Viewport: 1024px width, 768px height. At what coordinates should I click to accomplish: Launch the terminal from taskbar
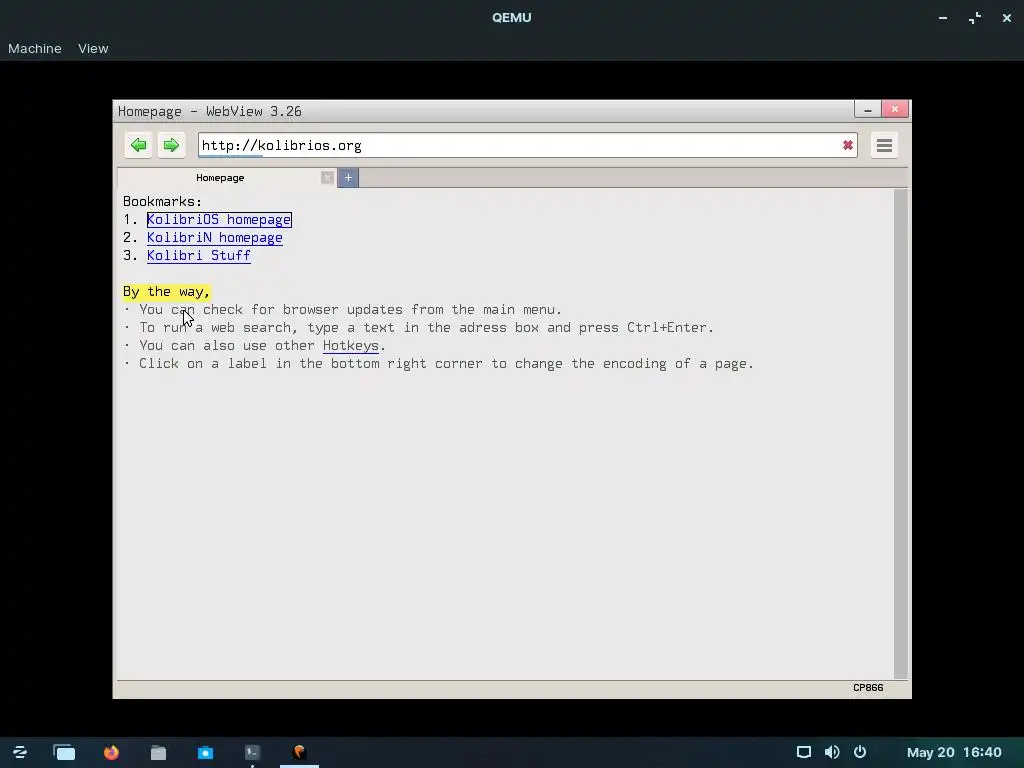(252, 752)
